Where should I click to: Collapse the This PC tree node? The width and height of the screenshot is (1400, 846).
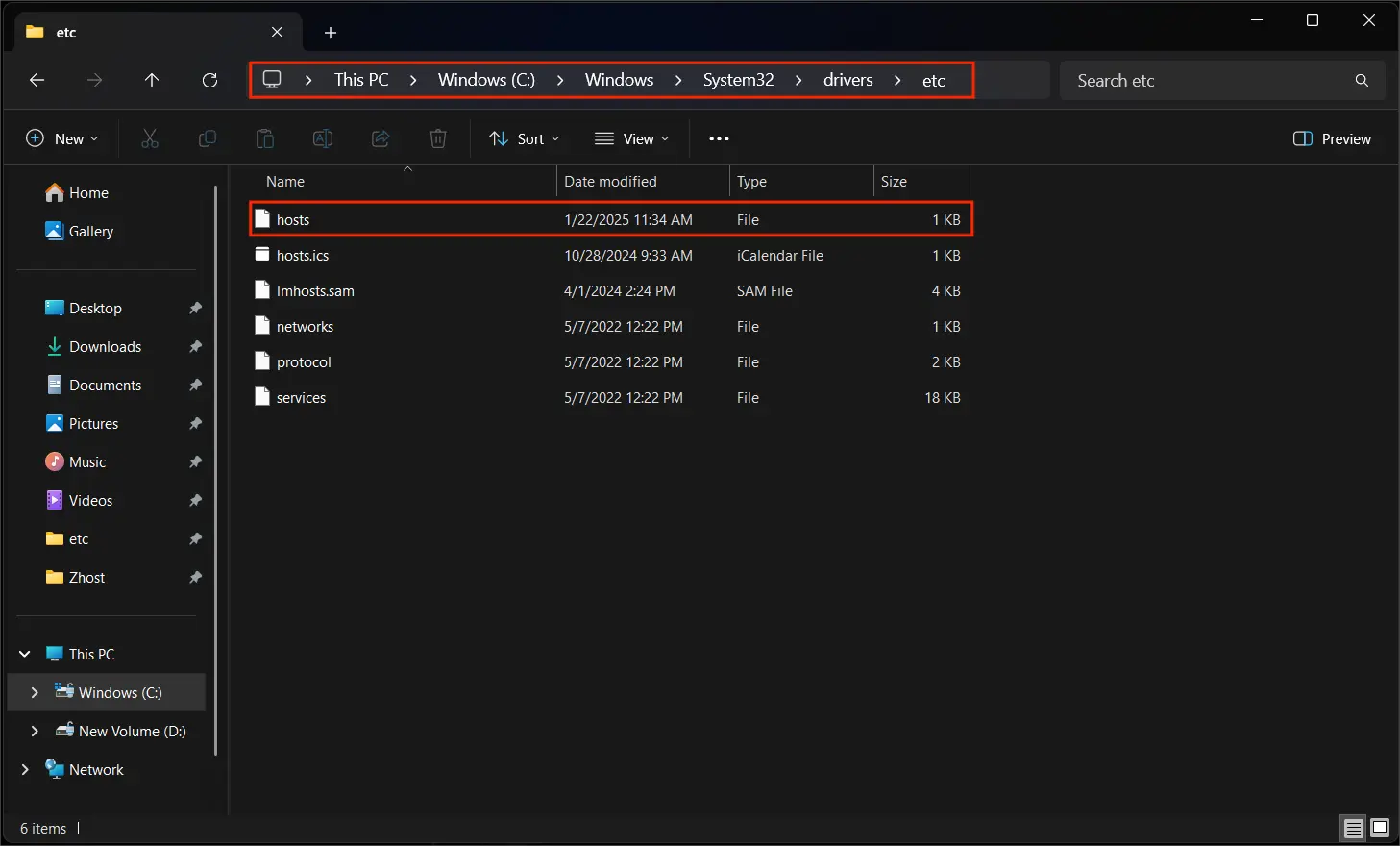coord(25,654)
